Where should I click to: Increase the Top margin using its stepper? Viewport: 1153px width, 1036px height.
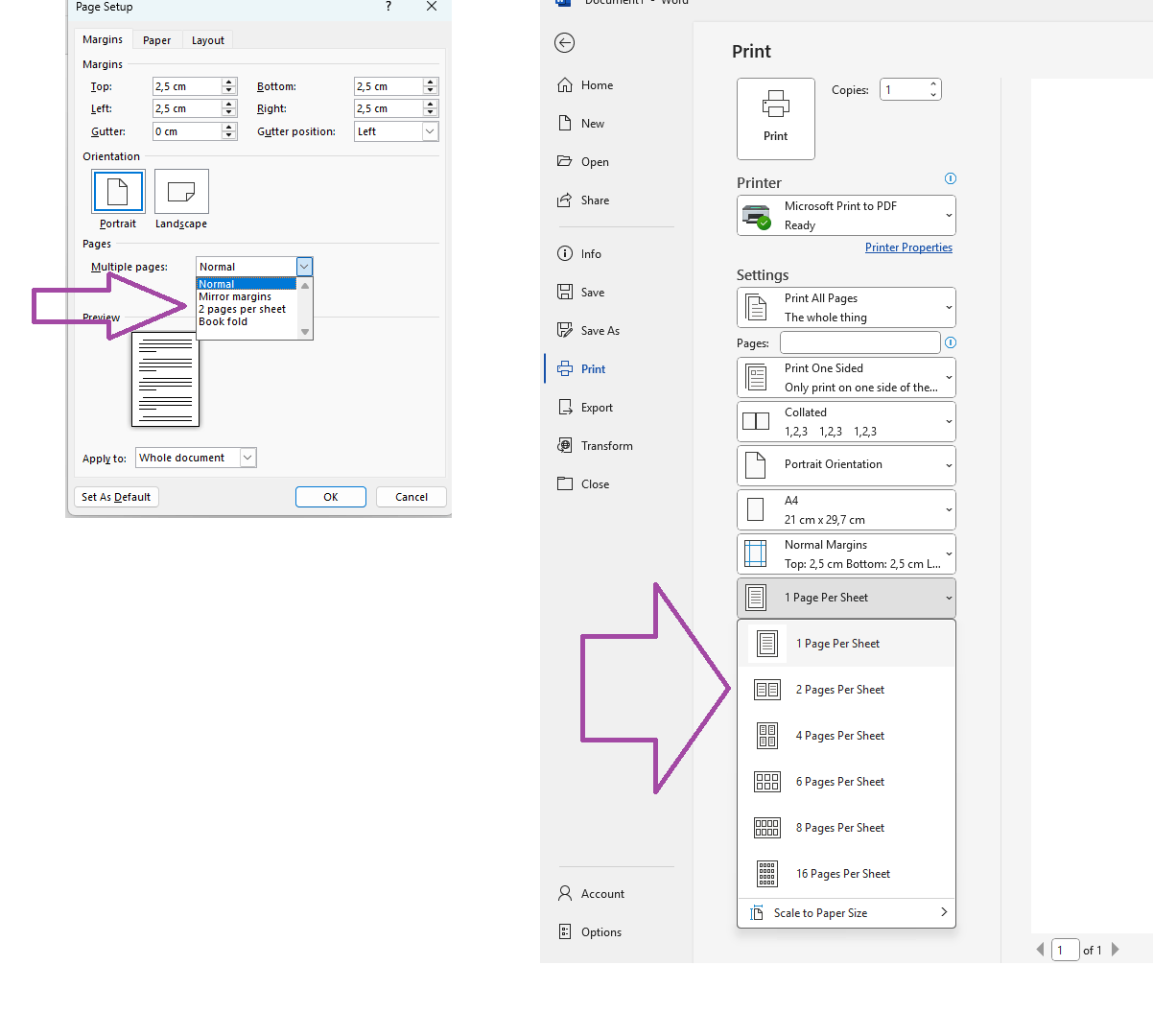pos(228,82)
